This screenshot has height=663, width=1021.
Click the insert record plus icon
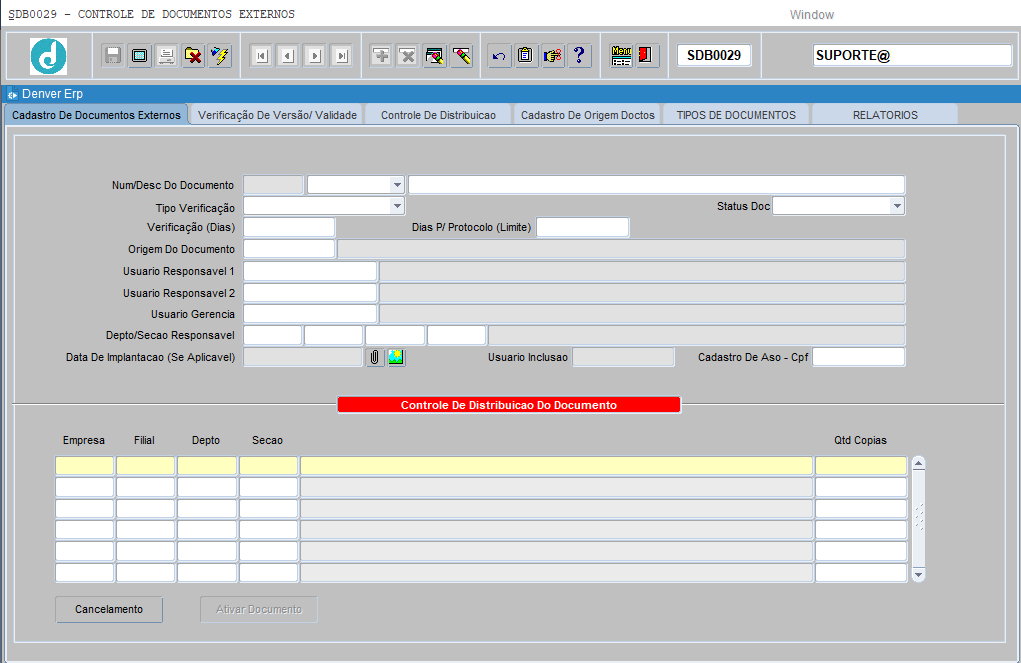(381, 56)
